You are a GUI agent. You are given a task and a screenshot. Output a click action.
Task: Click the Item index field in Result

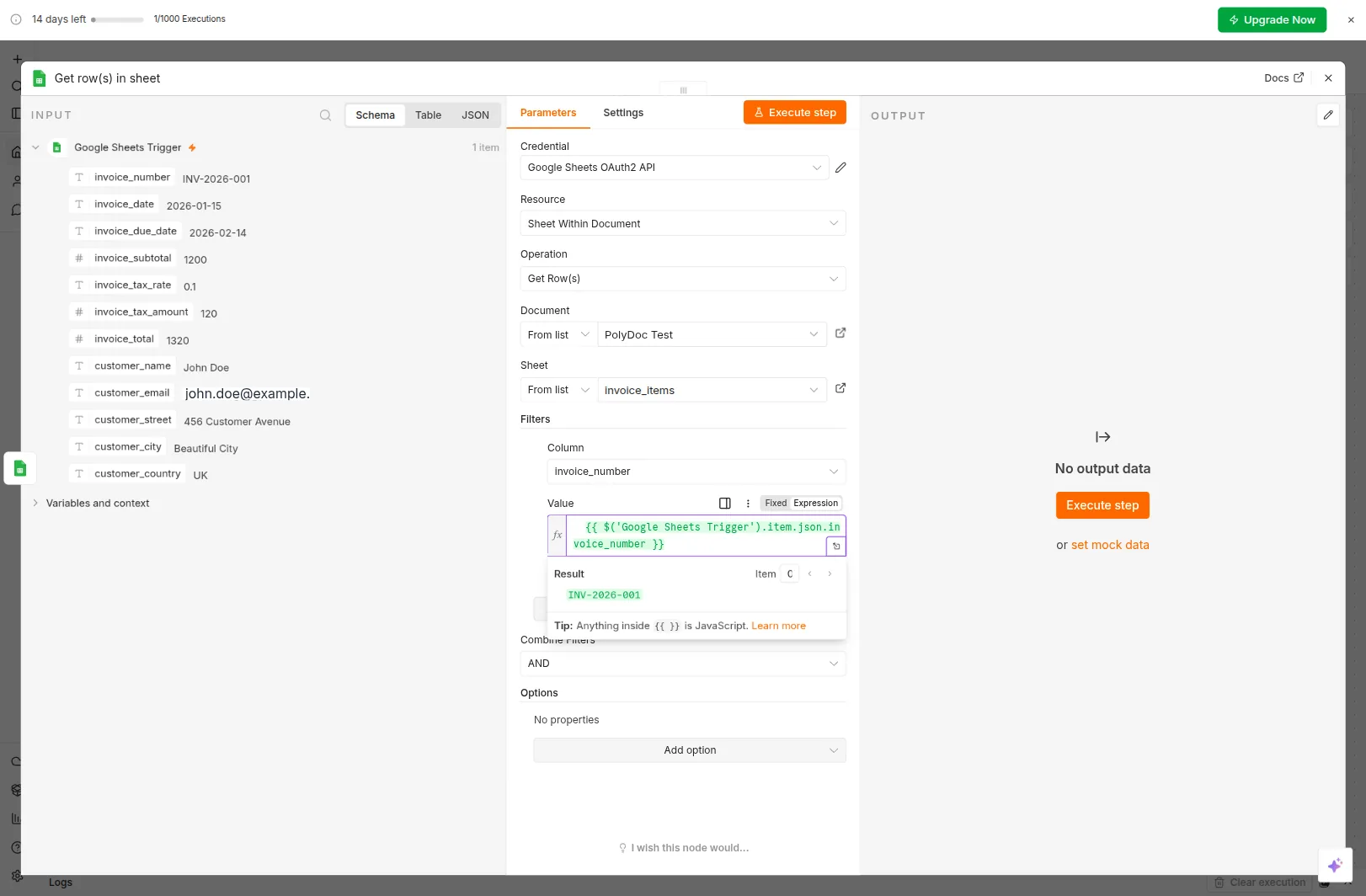(789, 574)
